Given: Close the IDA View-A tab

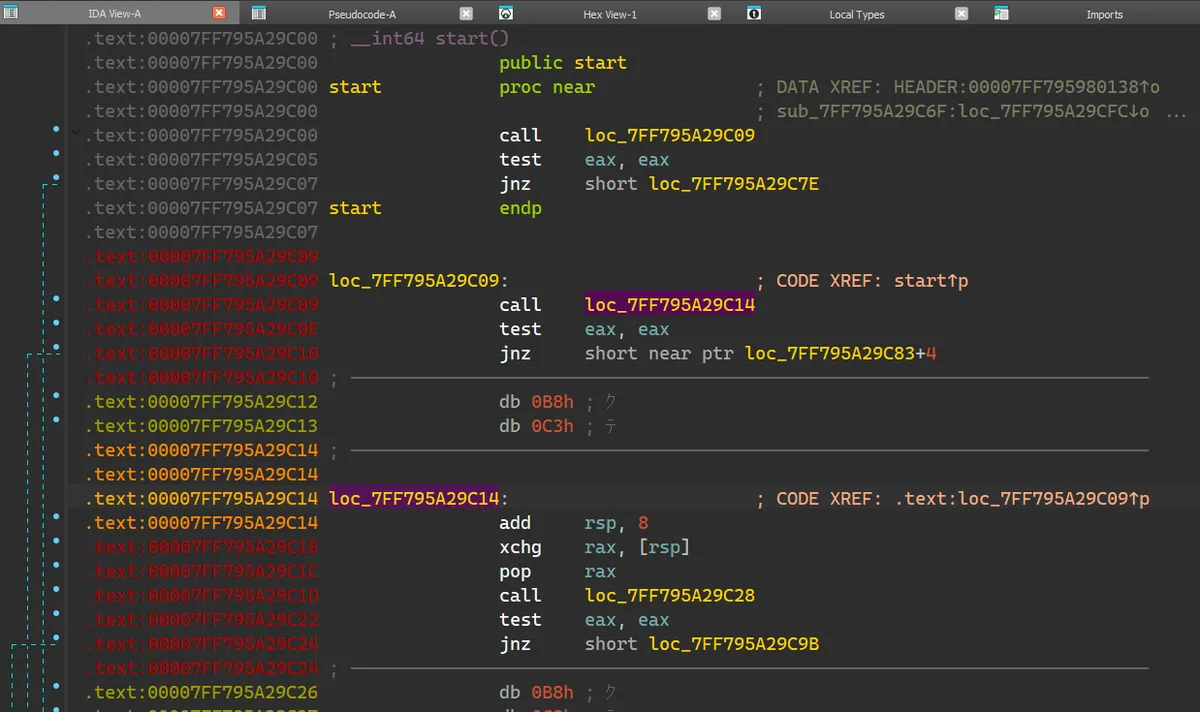Looking at the screenshot, I should (x=219, y=14).
